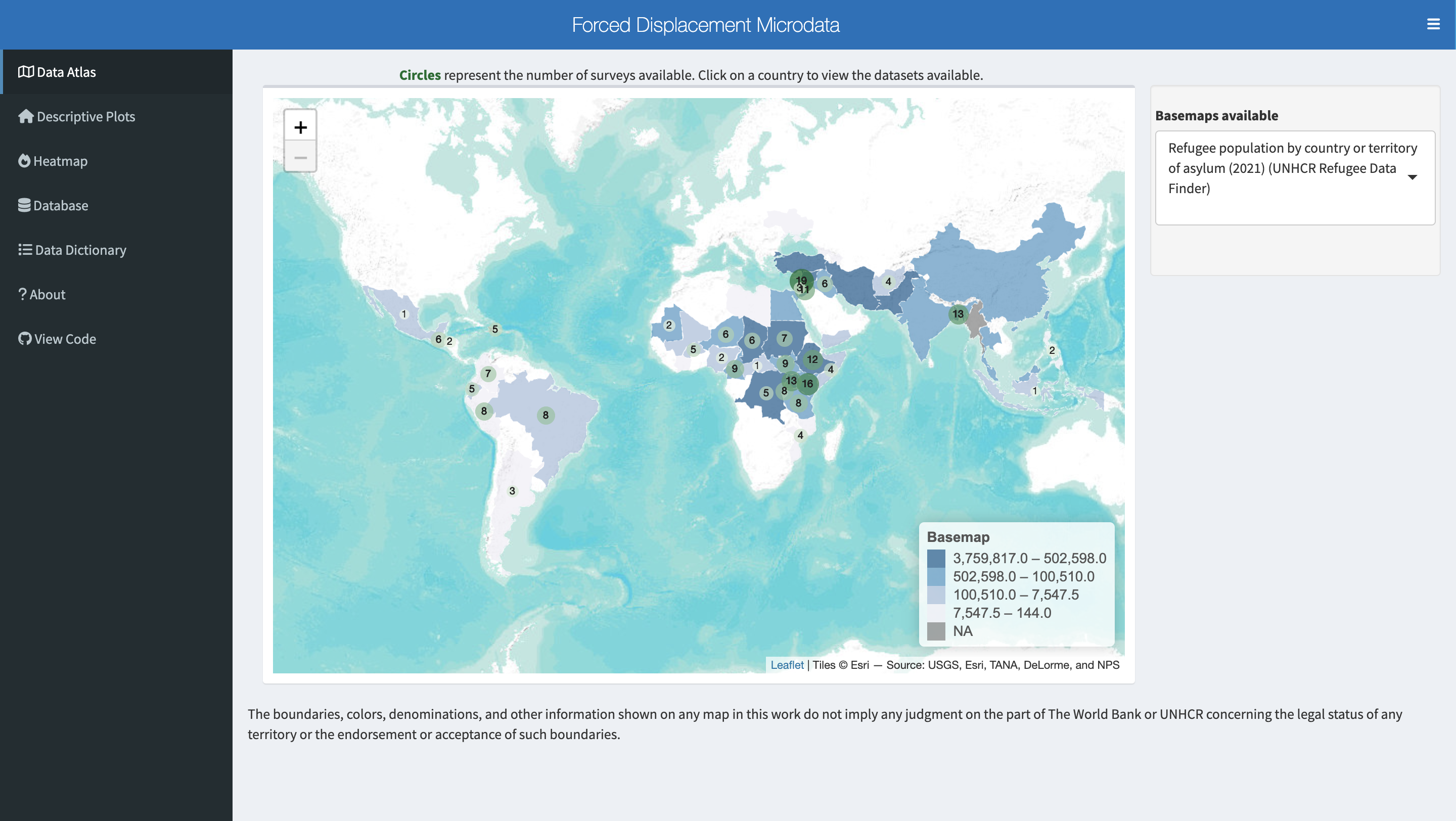Select the About menu entry
This screenshot has width=1456, height=821.
tap(47, 294)
